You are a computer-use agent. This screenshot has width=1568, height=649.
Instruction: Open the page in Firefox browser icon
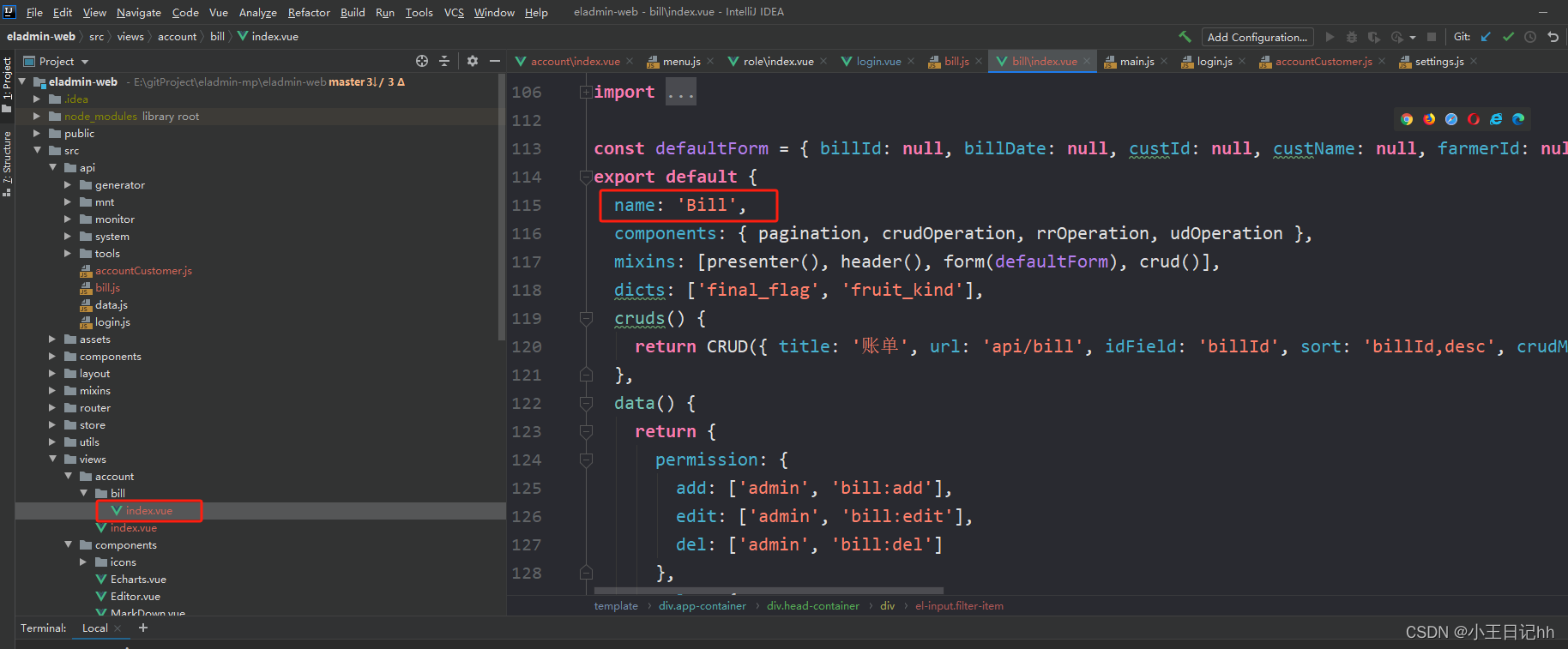(x=1429, y=119)
